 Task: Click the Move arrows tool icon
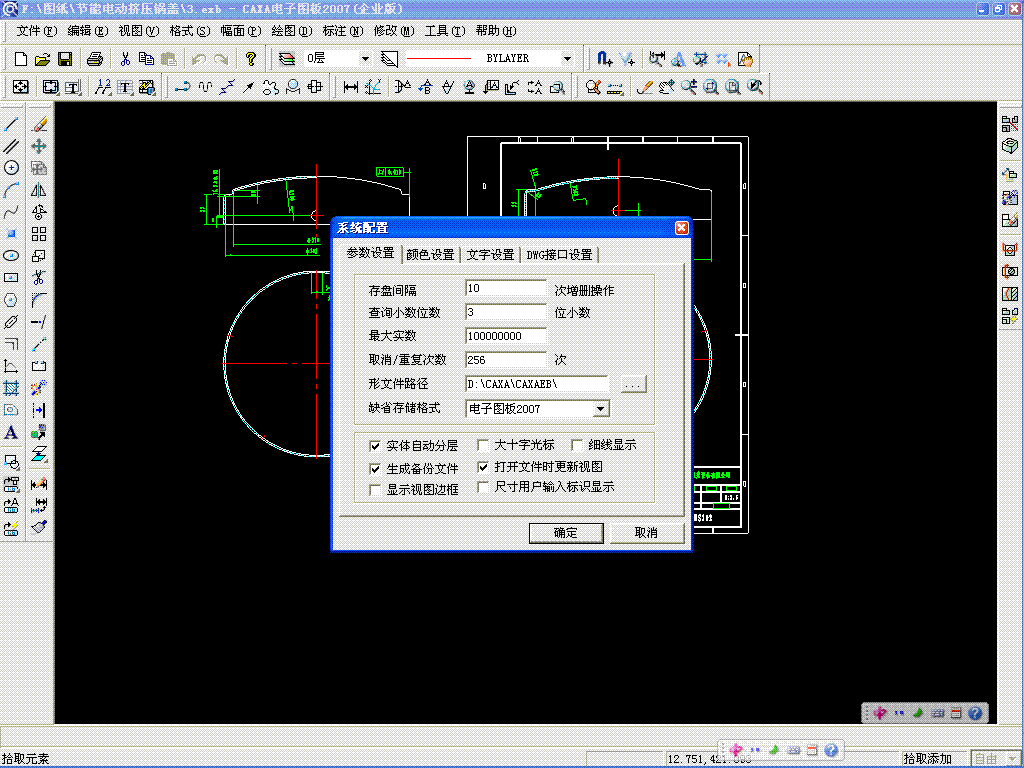pos(39,146)
